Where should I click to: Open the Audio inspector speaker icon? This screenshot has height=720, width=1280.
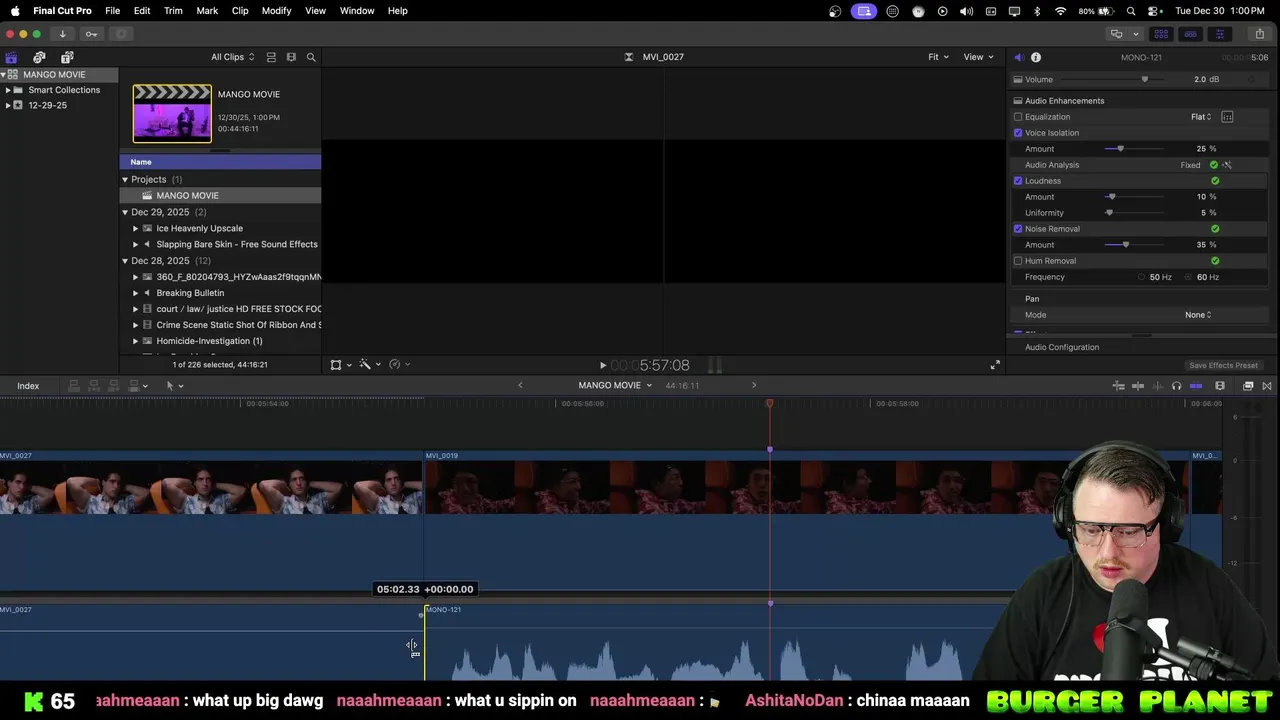click(1018, 57)
